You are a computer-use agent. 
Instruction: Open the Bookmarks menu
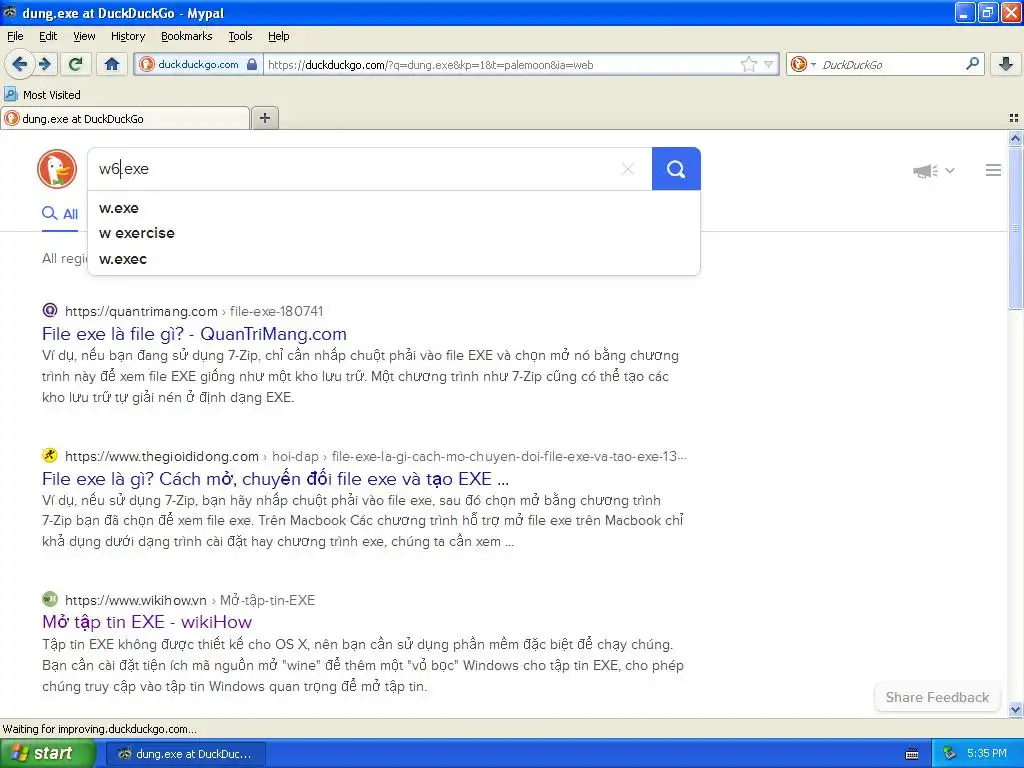tap(186, 37)
